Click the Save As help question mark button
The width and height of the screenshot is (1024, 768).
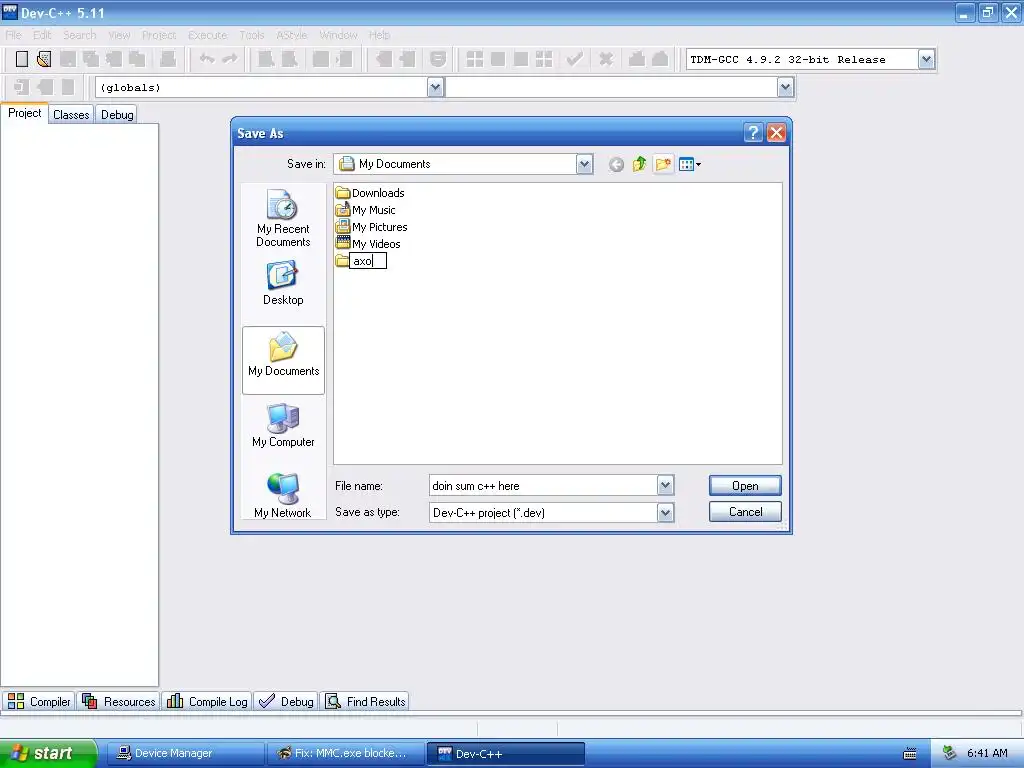point(753,133)
